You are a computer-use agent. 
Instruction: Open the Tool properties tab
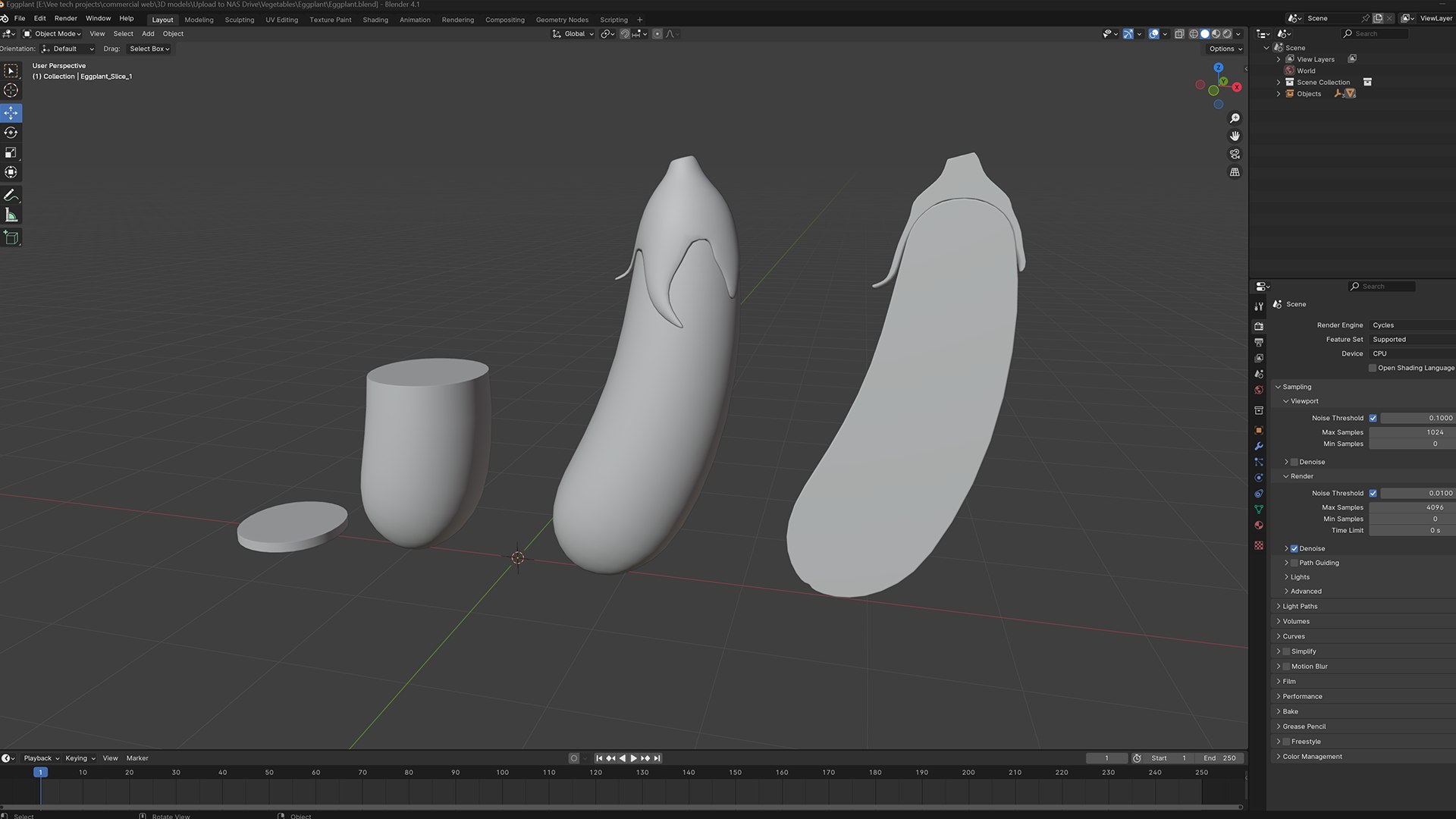[1259, 306]
